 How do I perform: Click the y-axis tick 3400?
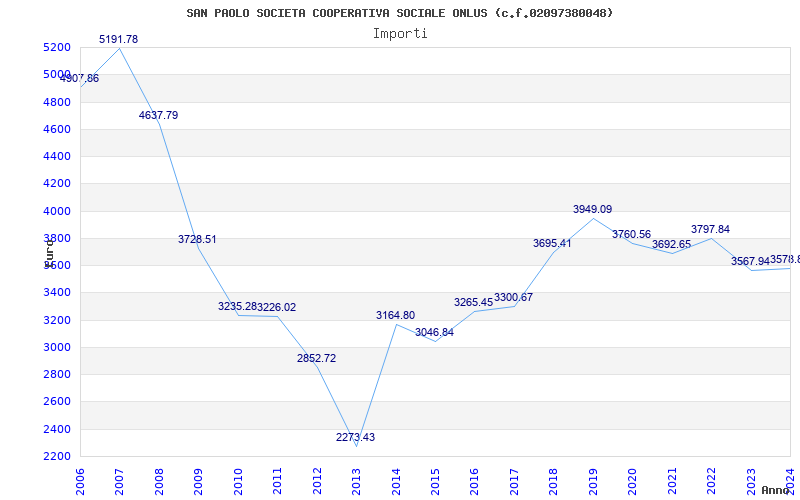coord(57,293)
